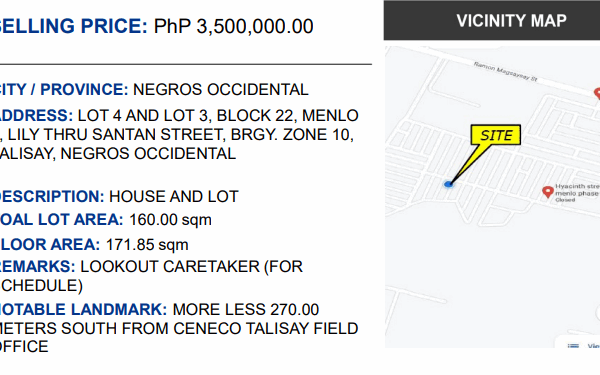Open the list icon at map bottom
The width and height of the screenshot is (600, 375).
tap(573, 346)
